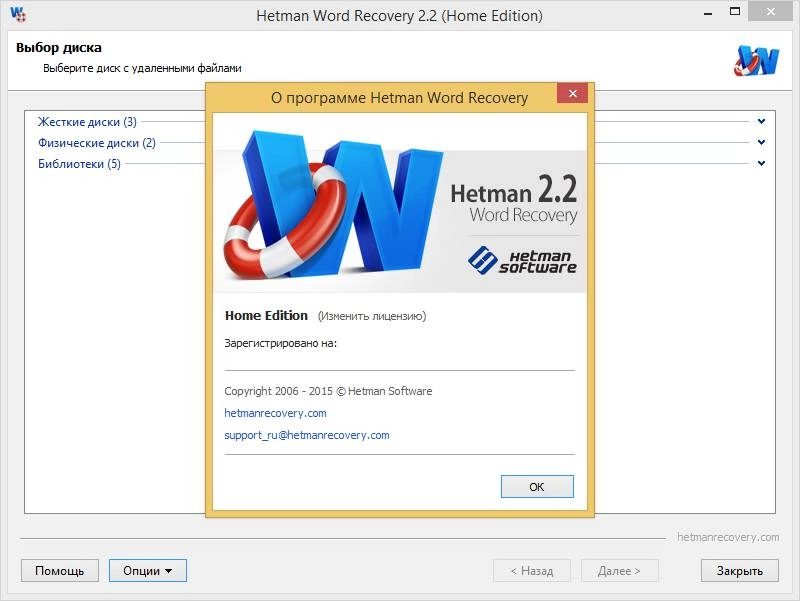Screen dimensions: 800x601
Task: Click the Далее button
Action: 619,570
